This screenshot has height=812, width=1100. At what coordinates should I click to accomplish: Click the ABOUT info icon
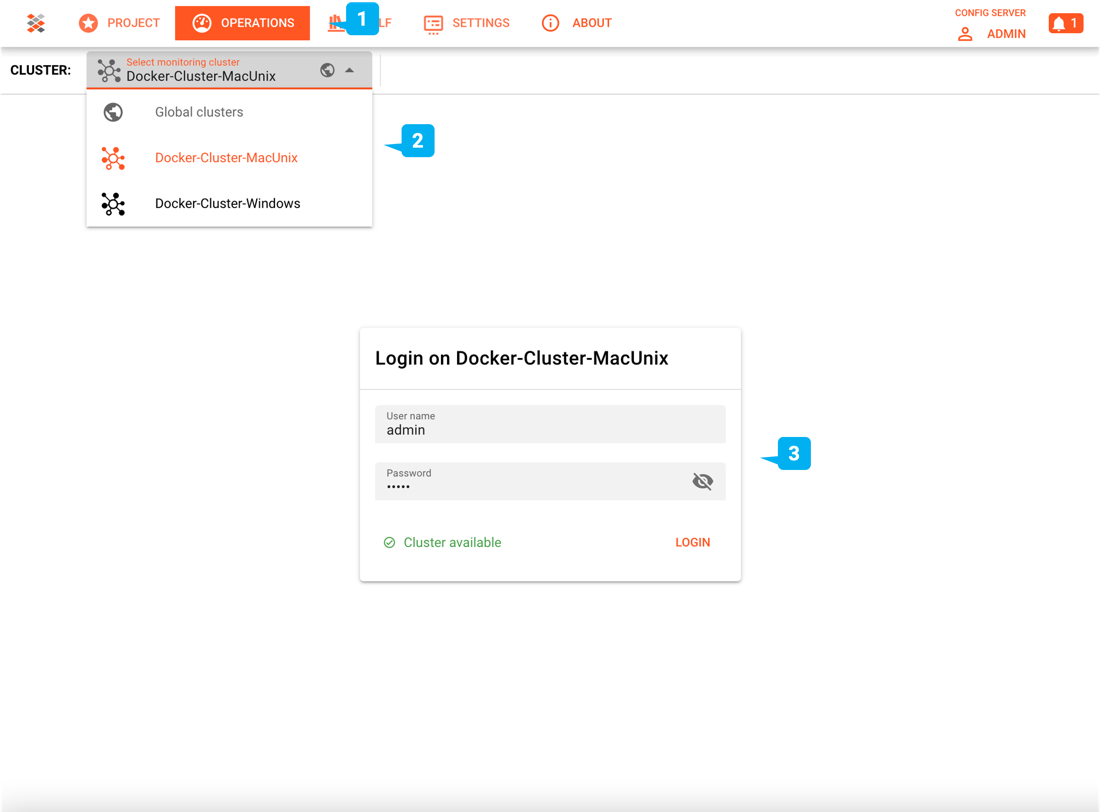549,22
